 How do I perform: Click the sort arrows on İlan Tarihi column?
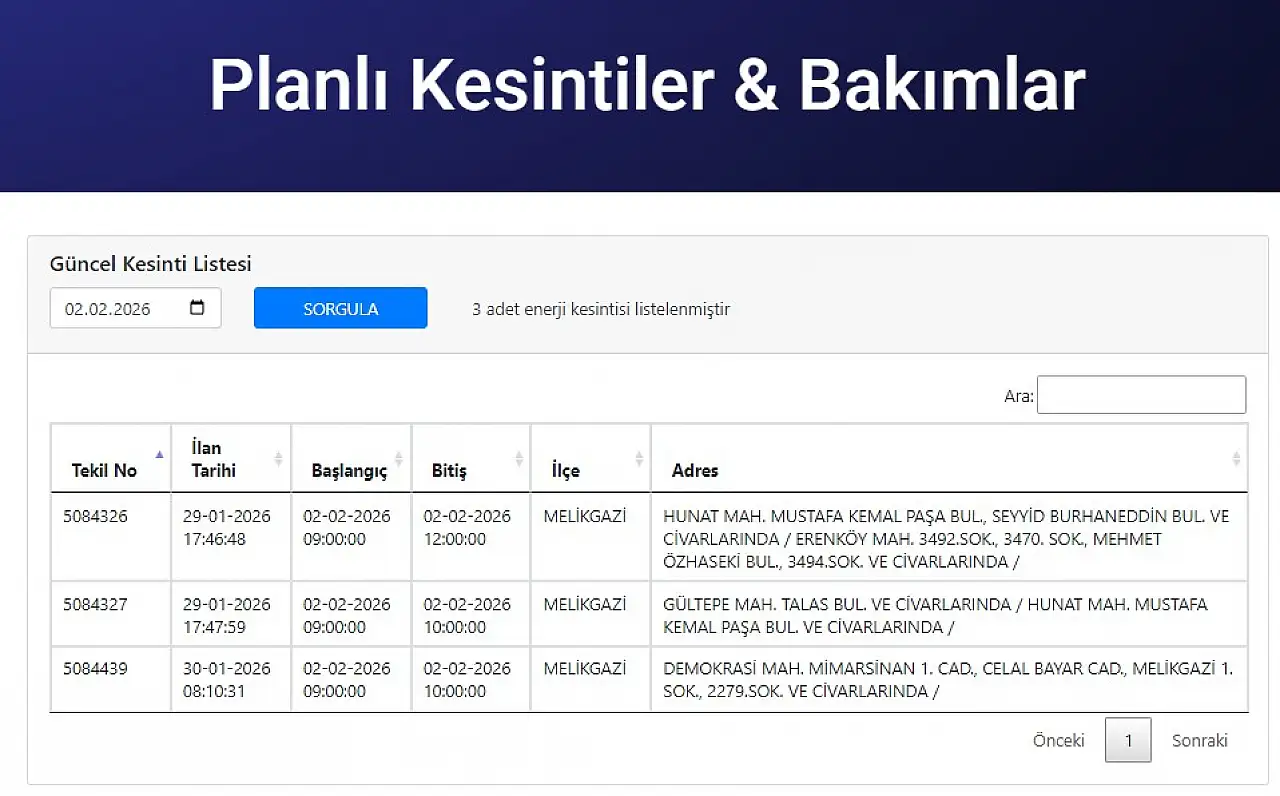pos(279,458)
